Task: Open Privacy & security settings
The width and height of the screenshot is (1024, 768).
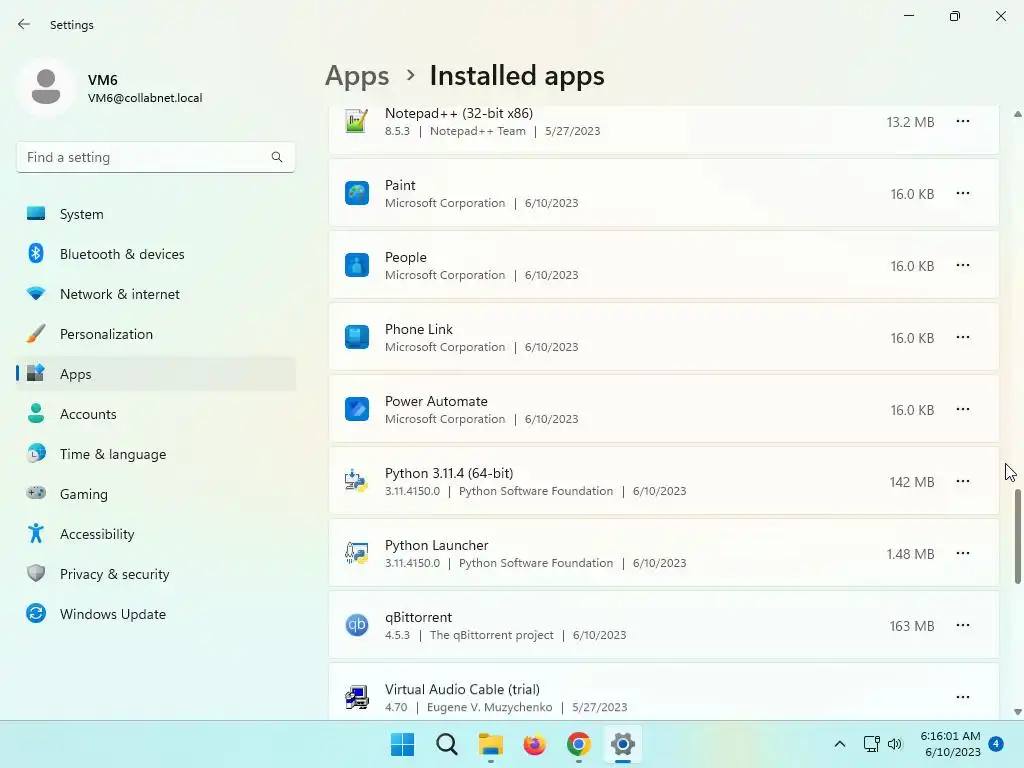Action: click(x=156, y=574)
